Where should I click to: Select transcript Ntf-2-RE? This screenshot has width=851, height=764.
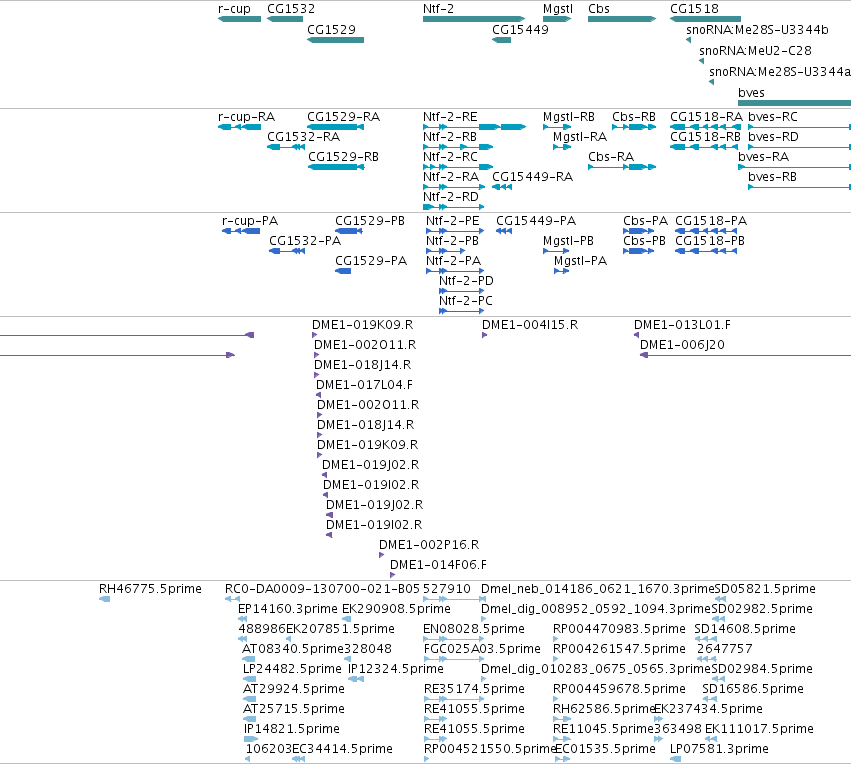[x=474, y=127]
